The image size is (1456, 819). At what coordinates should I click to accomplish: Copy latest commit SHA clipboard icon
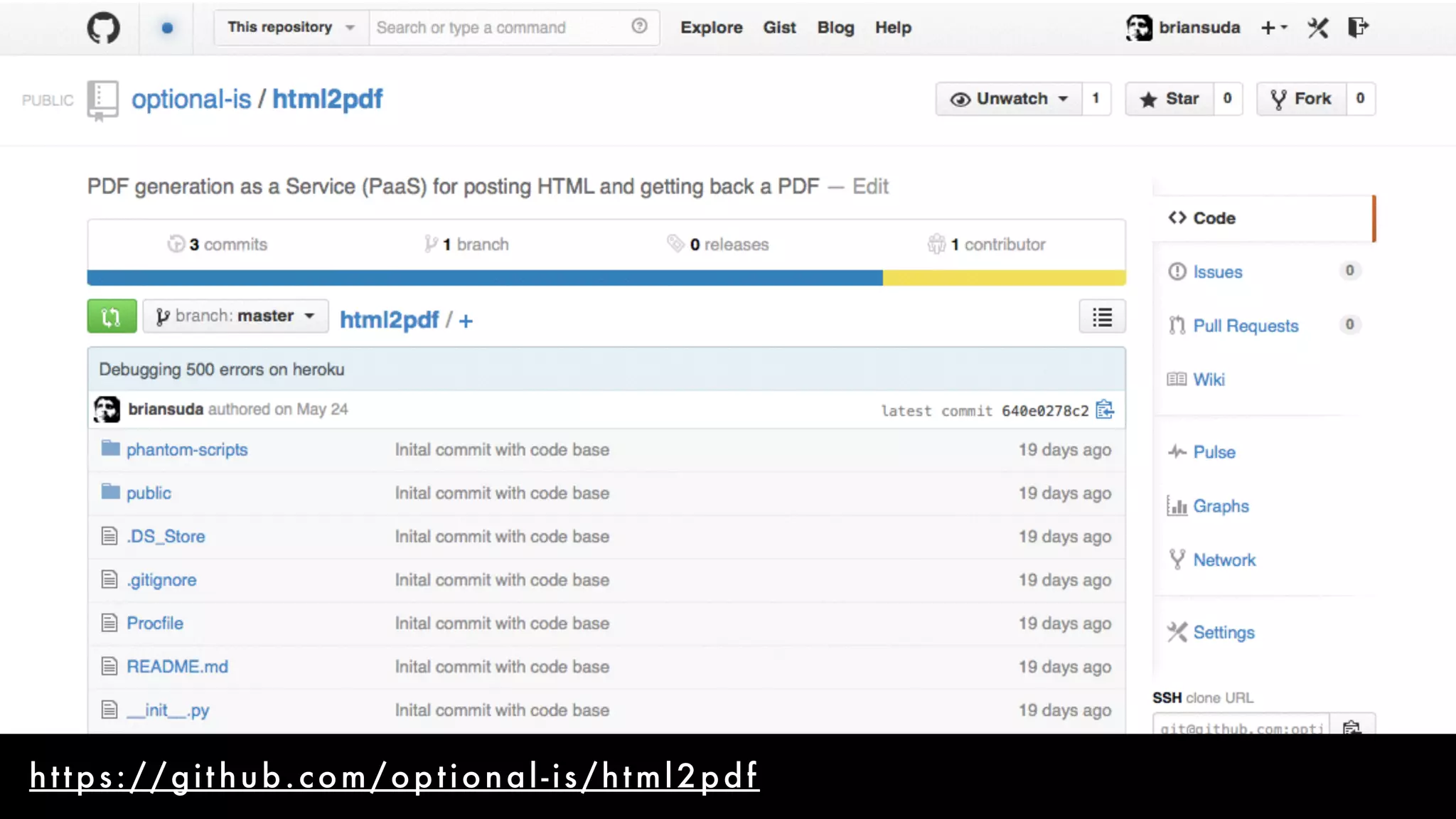pos(1105,409)
